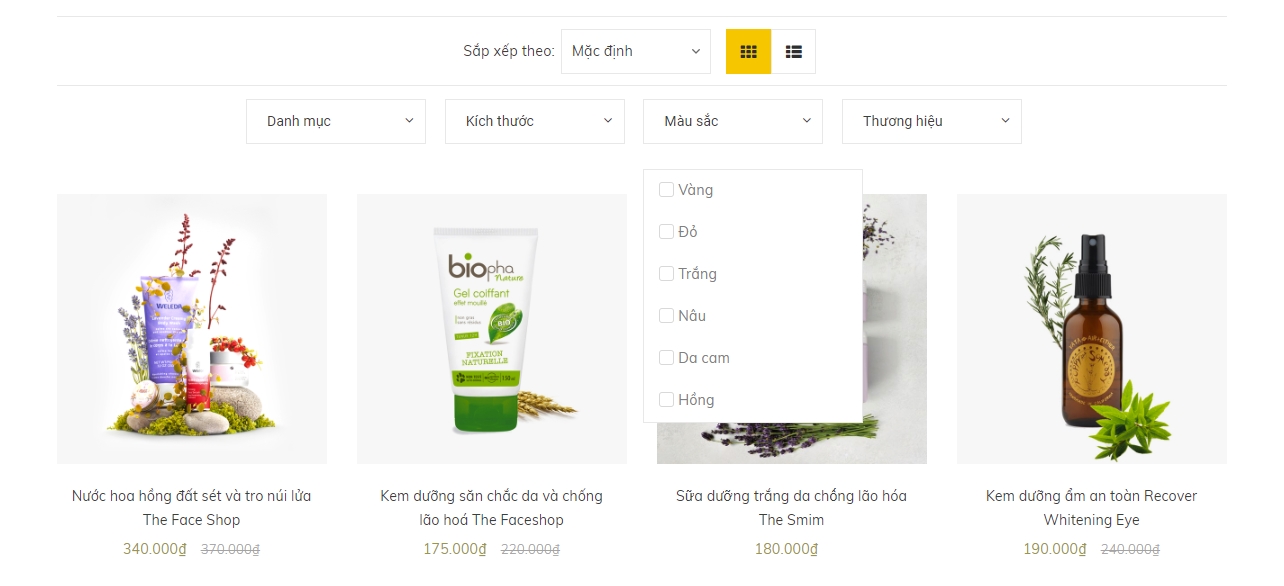The width and height of the screenshot is (1284, 586).
Task: Toggle the Da cam checkbox
Action: click(x=666, y=358)
